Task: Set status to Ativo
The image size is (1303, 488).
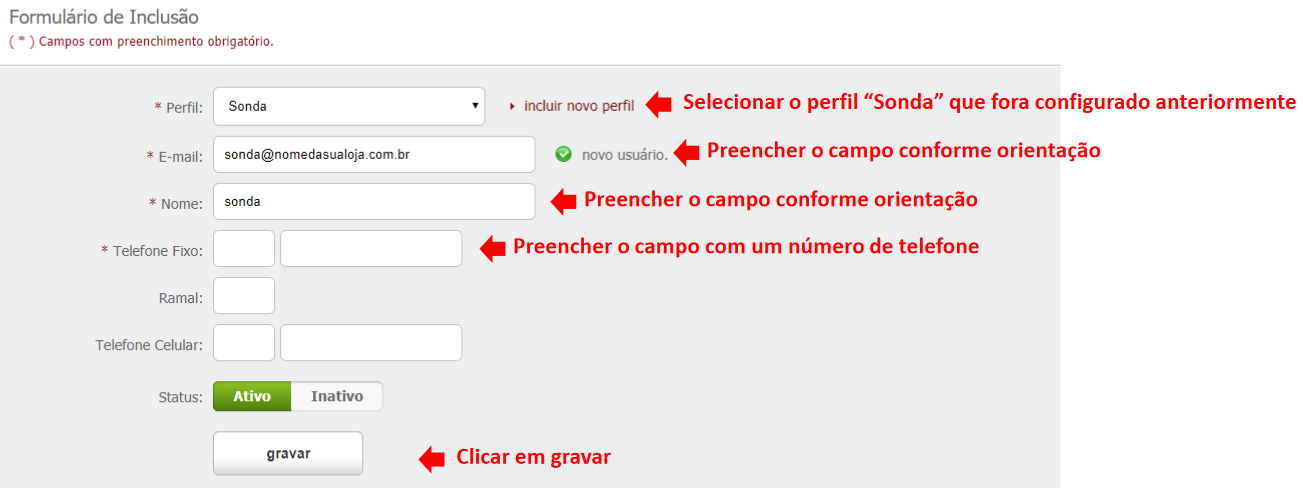Action: click(x=252, y=396)
